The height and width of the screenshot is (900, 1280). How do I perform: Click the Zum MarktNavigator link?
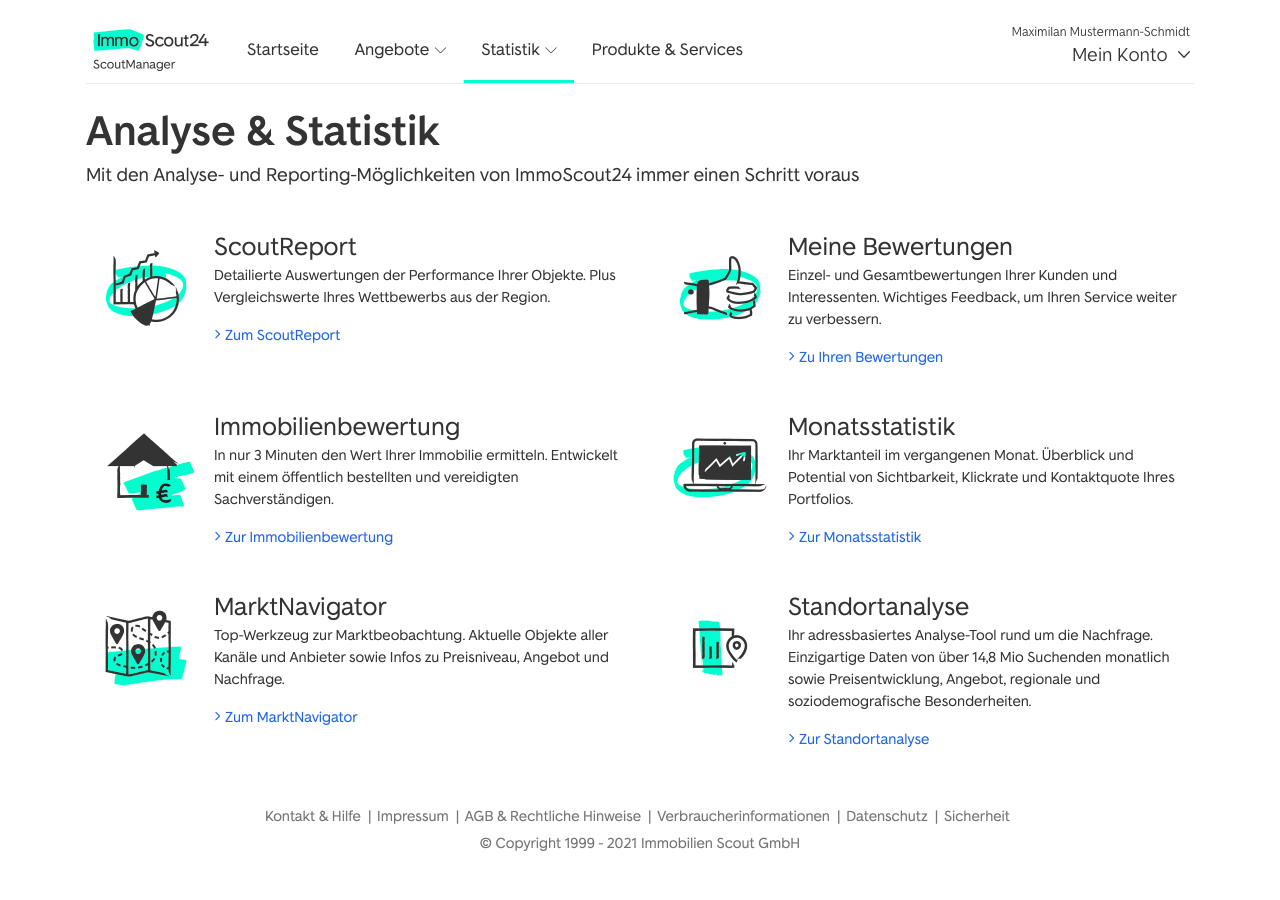[x=290, y=717]
